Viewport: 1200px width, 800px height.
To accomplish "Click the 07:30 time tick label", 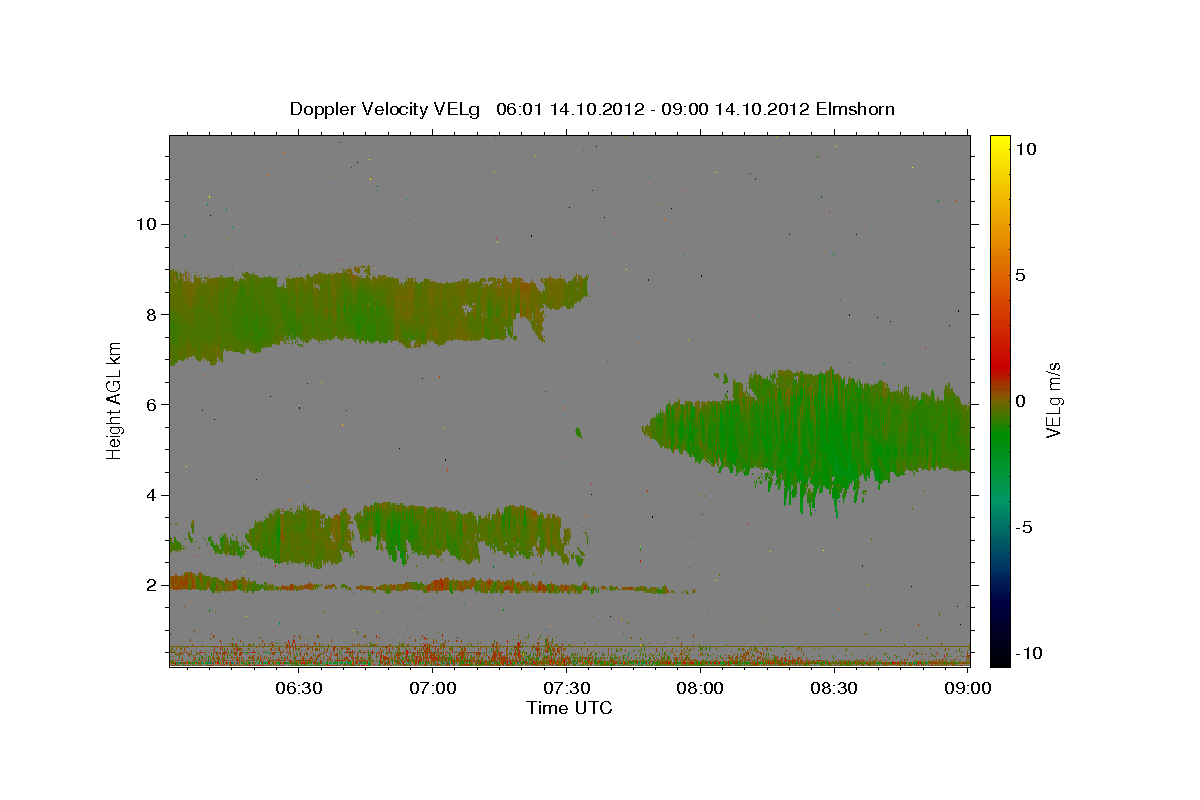I will pyautogui.click(x=566, y=688).
